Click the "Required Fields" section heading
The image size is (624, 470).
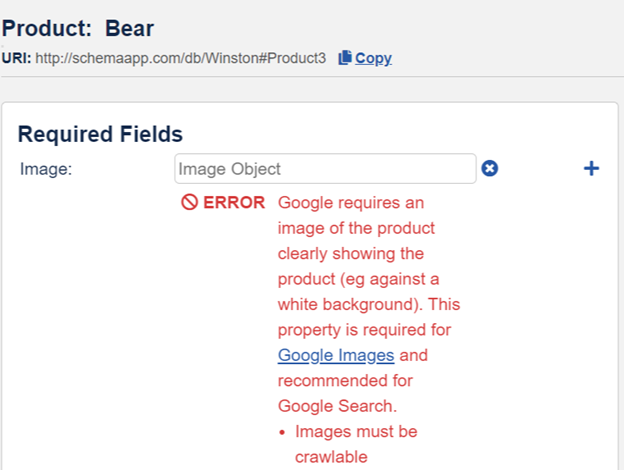[x=100, y=134]
